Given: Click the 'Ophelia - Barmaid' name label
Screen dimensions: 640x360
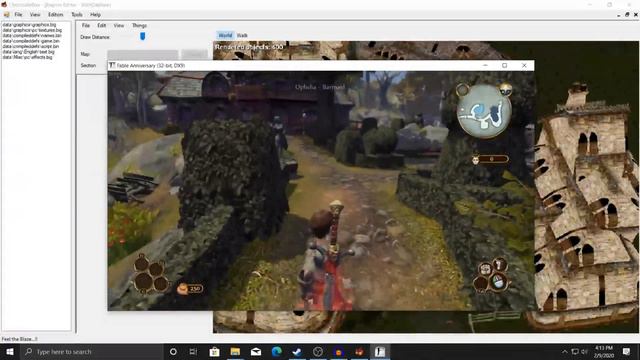Looking at the screenshot, I should [x=320, y=87].
